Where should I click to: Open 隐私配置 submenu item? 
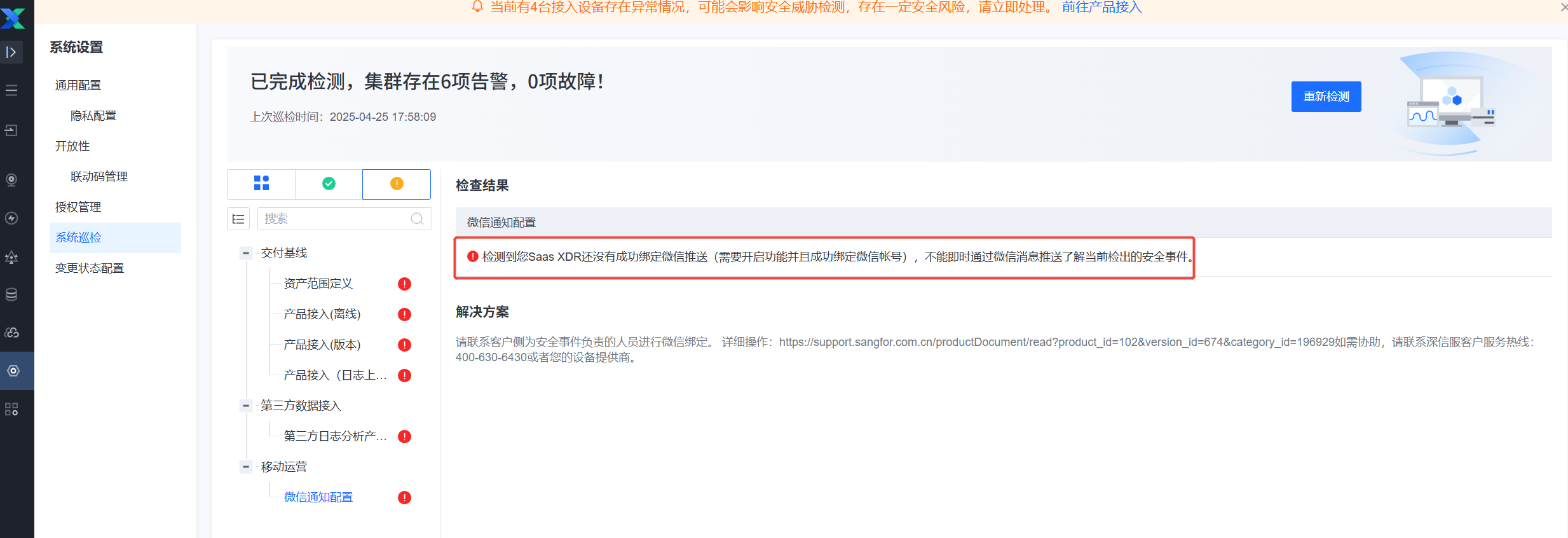click(93, 116)
